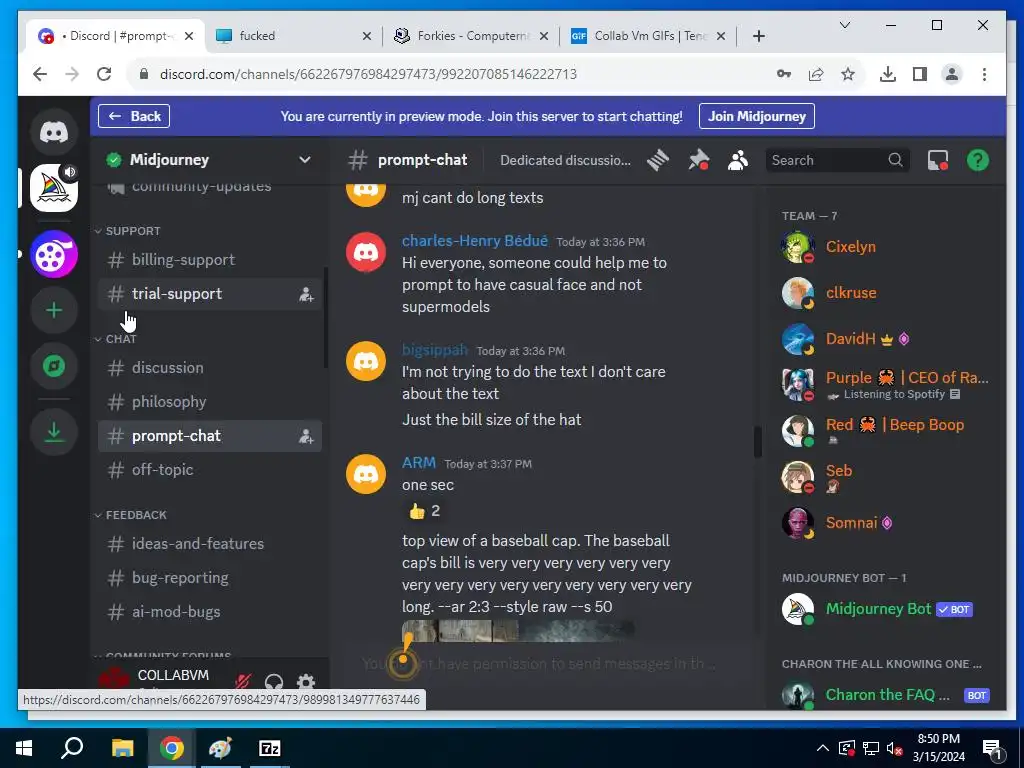The height and width of the screenshot is (768, 1024).
Task: Open off-topic channel
Action: coord(209,470)
